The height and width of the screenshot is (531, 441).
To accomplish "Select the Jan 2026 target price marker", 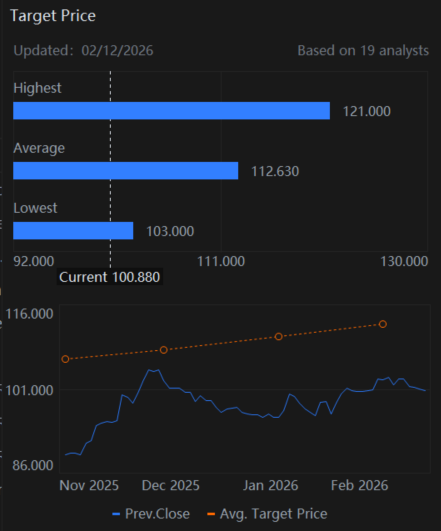I will click(x=278, y=337).
